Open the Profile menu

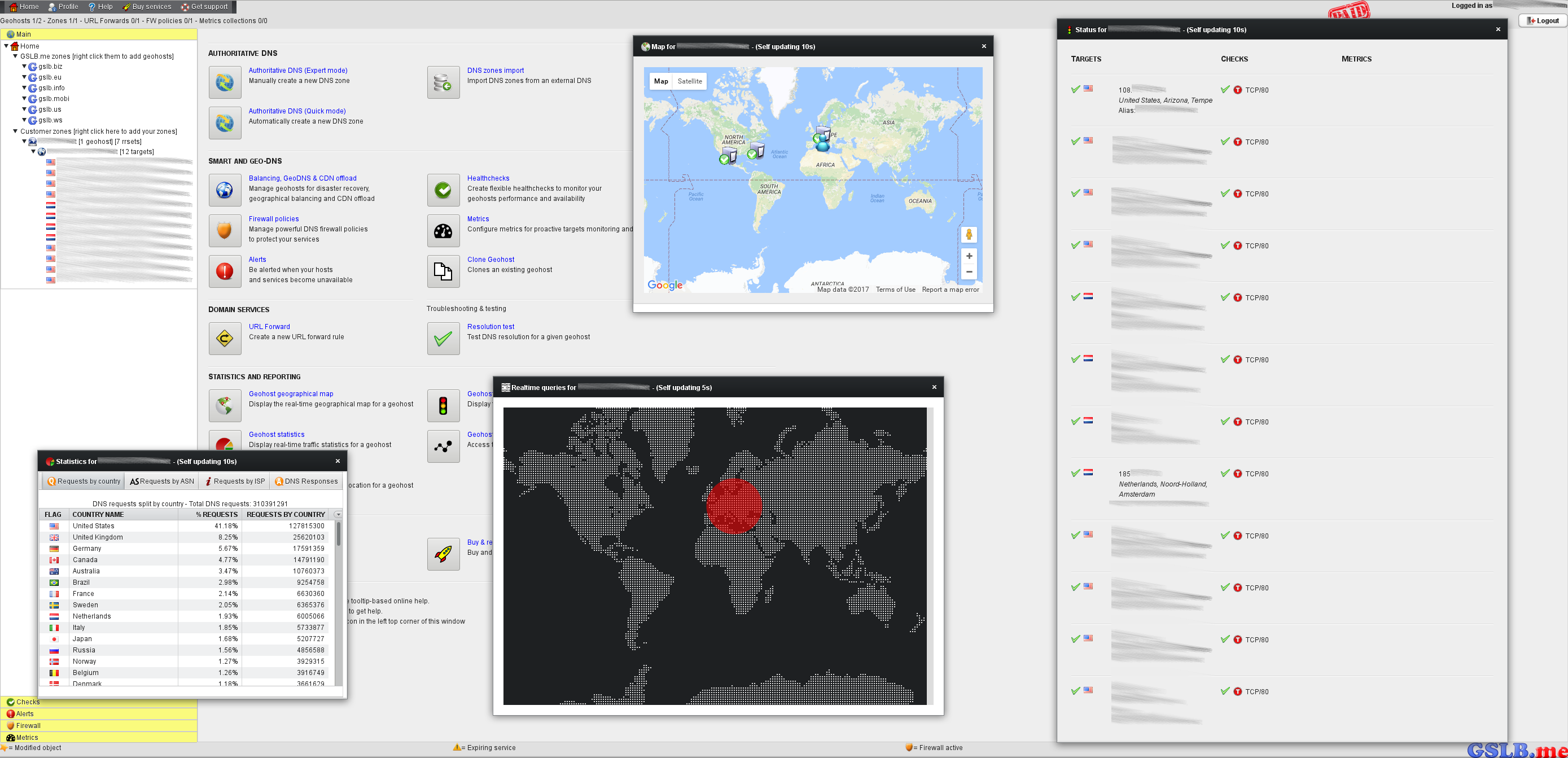tap(63, 7)
